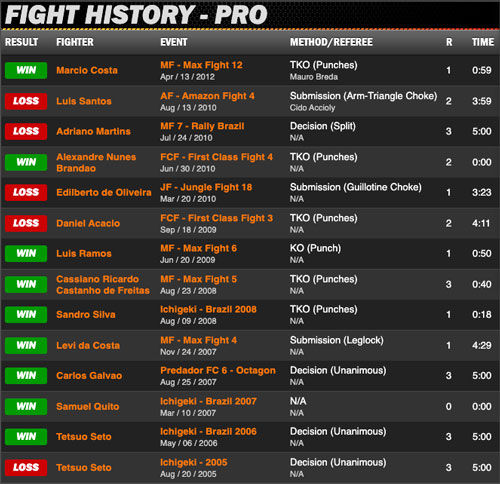Viewport: 500px width, 484px height.
Task: Open Carlos Galvao fighter link
Action: 89,376
